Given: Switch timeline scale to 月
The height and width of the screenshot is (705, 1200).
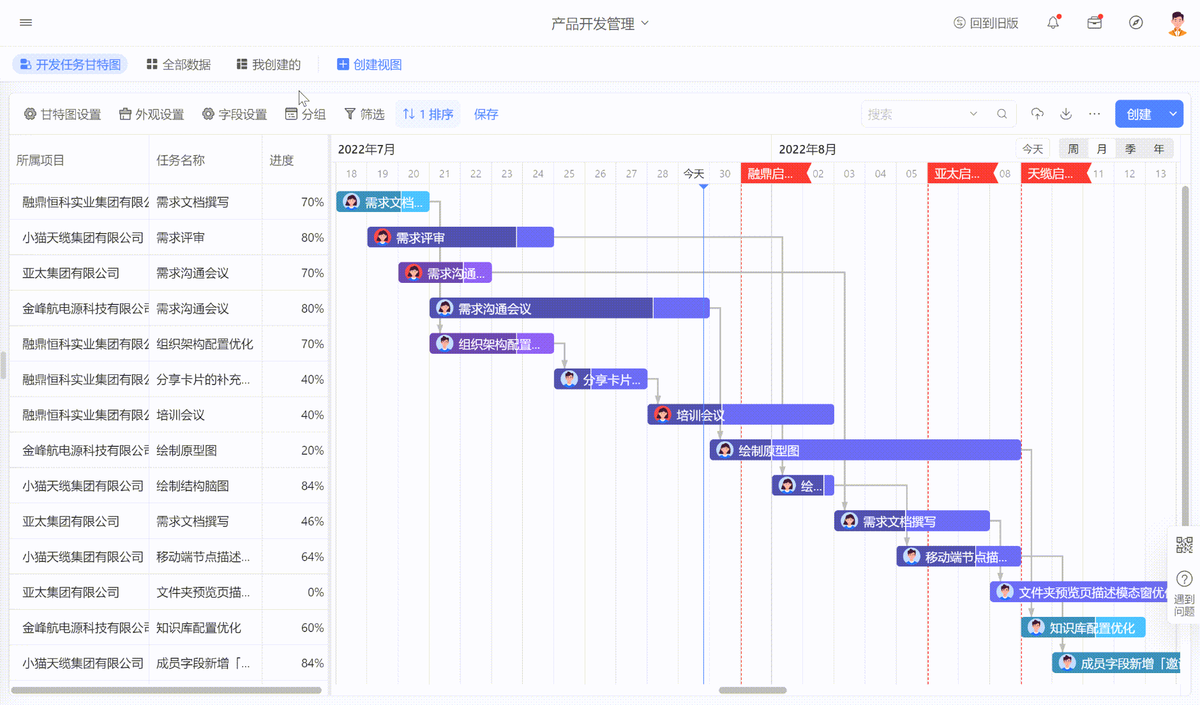Looking at the screenshot, I should coord(1101,149).
